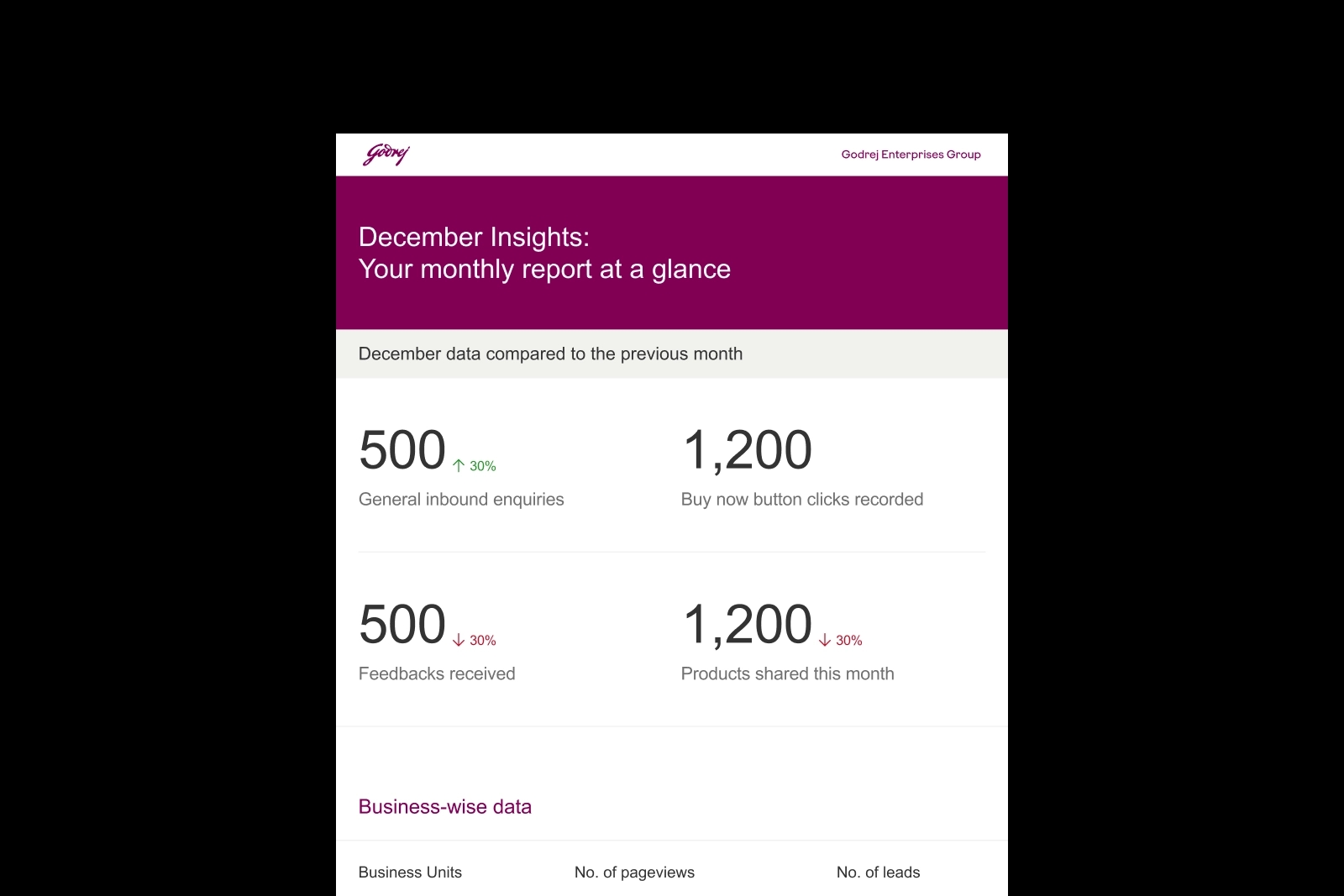Select the General inbound enquiries label
Image resolution: width=1344 pixels, height=896 pixels.
point(461,500)
